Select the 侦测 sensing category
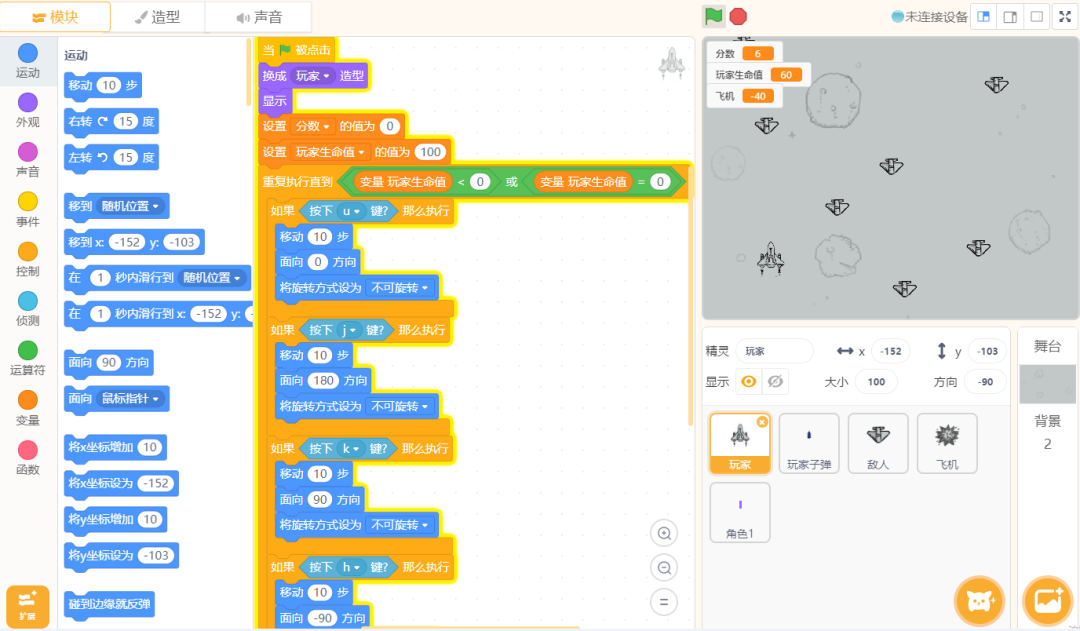The height and width of the screenshot is (631, 1080). click(x=28, y=309)
